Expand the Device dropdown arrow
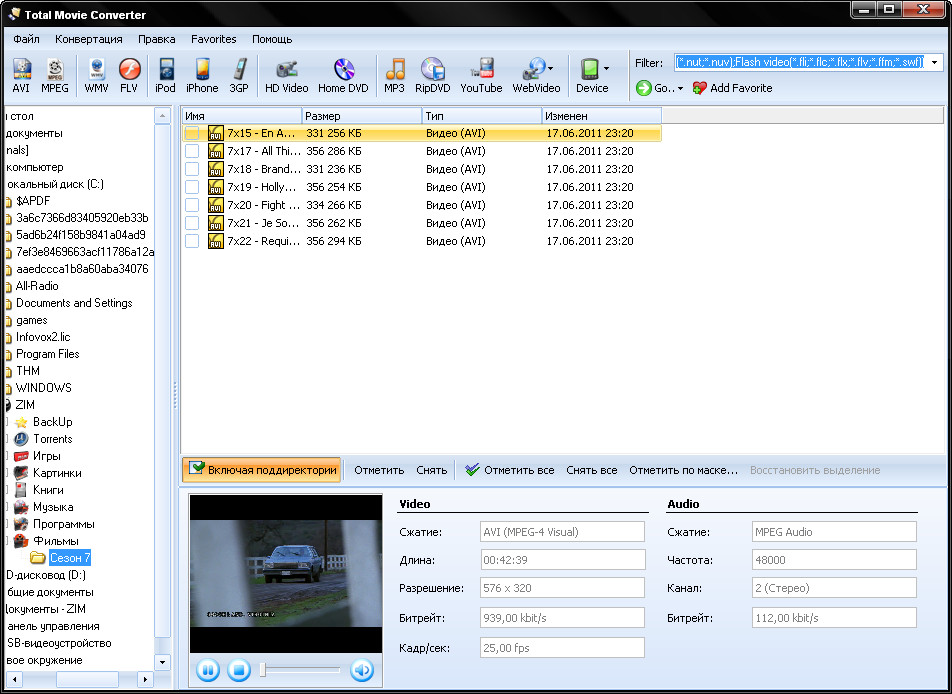 pos(607,69)
